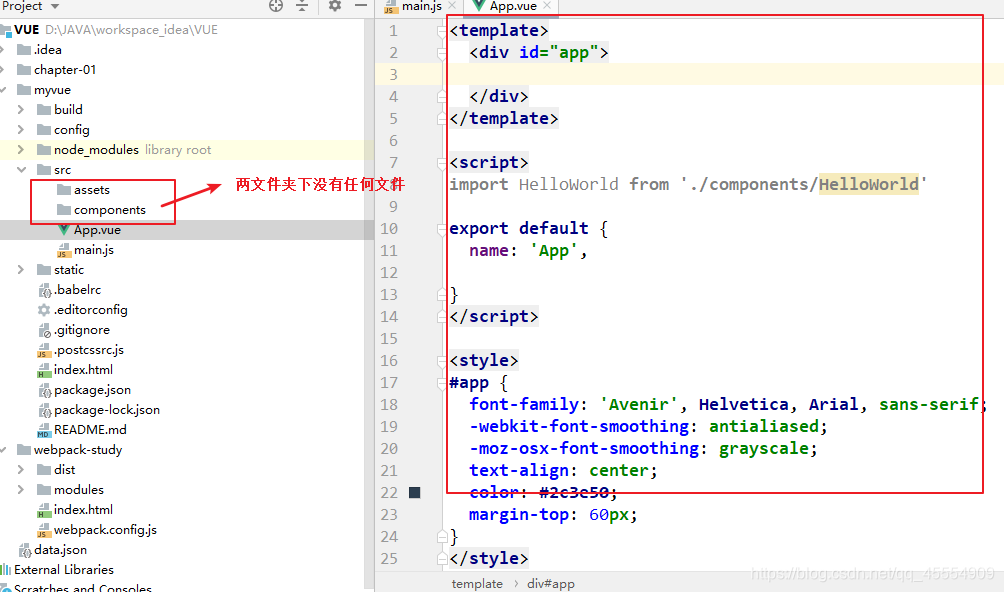Click the Vue icon beside App.vue in tree

63,229
